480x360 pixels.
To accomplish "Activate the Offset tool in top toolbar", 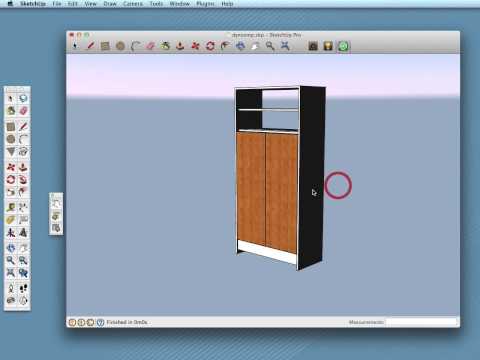I will tap(225, 46).
